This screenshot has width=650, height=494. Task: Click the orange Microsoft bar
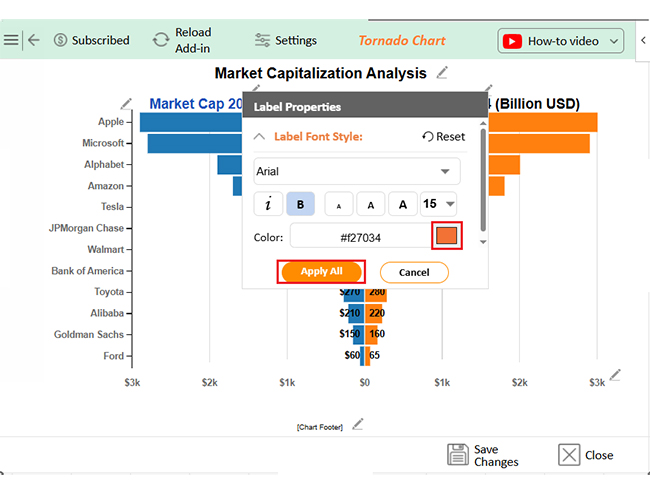coord(539,143)
